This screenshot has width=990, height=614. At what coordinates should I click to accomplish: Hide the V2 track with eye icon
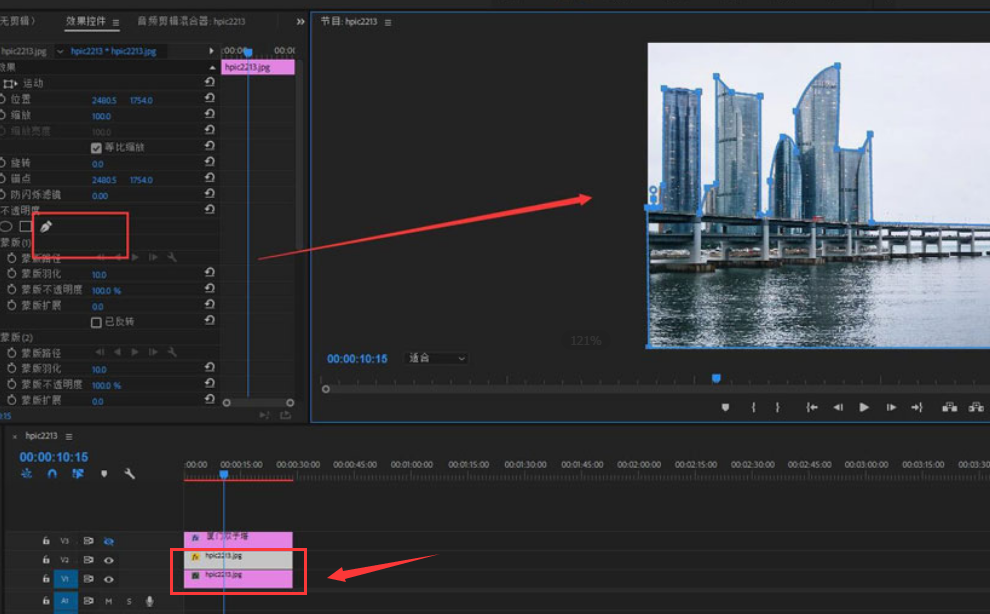pyautogui.click(x=108, y=560)
